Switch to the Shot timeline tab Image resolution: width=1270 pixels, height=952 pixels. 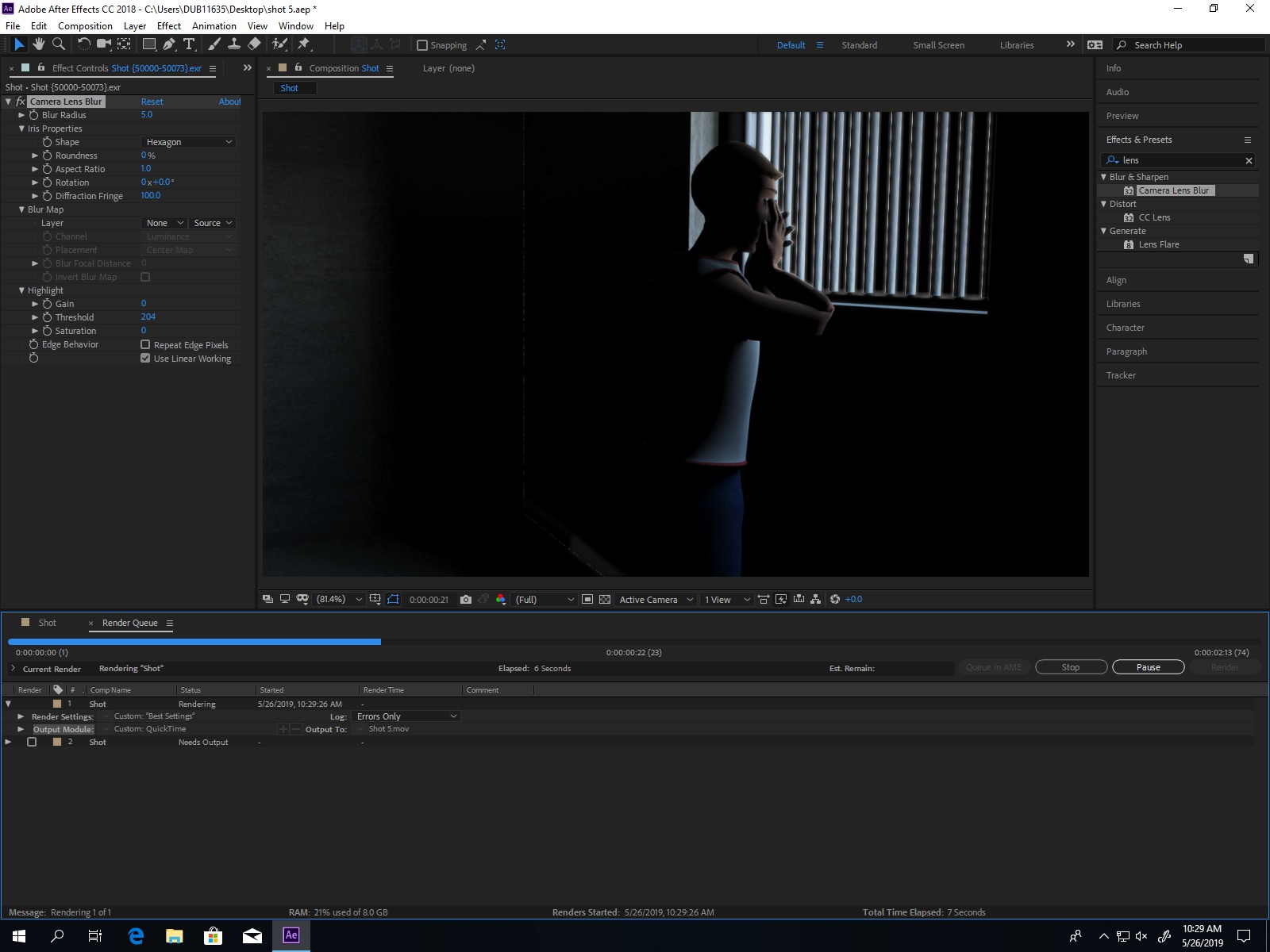coord(47,623)
